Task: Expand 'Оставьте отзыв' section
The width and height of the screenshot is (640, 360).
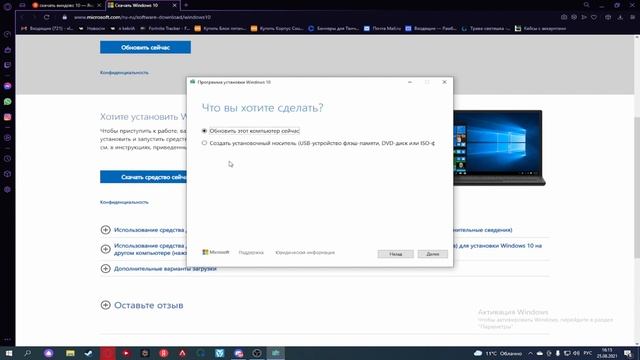Action: tap(105, 305)
